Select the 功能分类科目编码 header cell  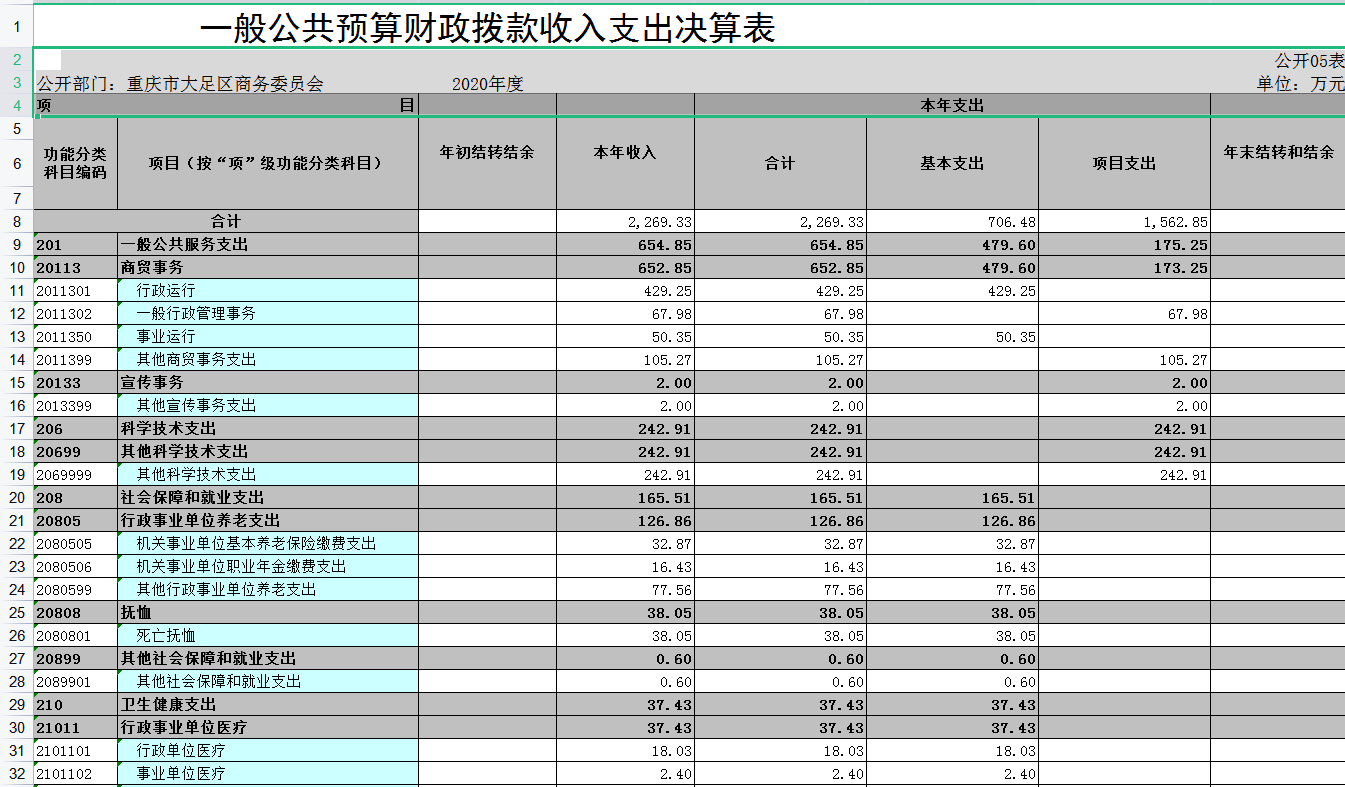(x=75, y=163)
